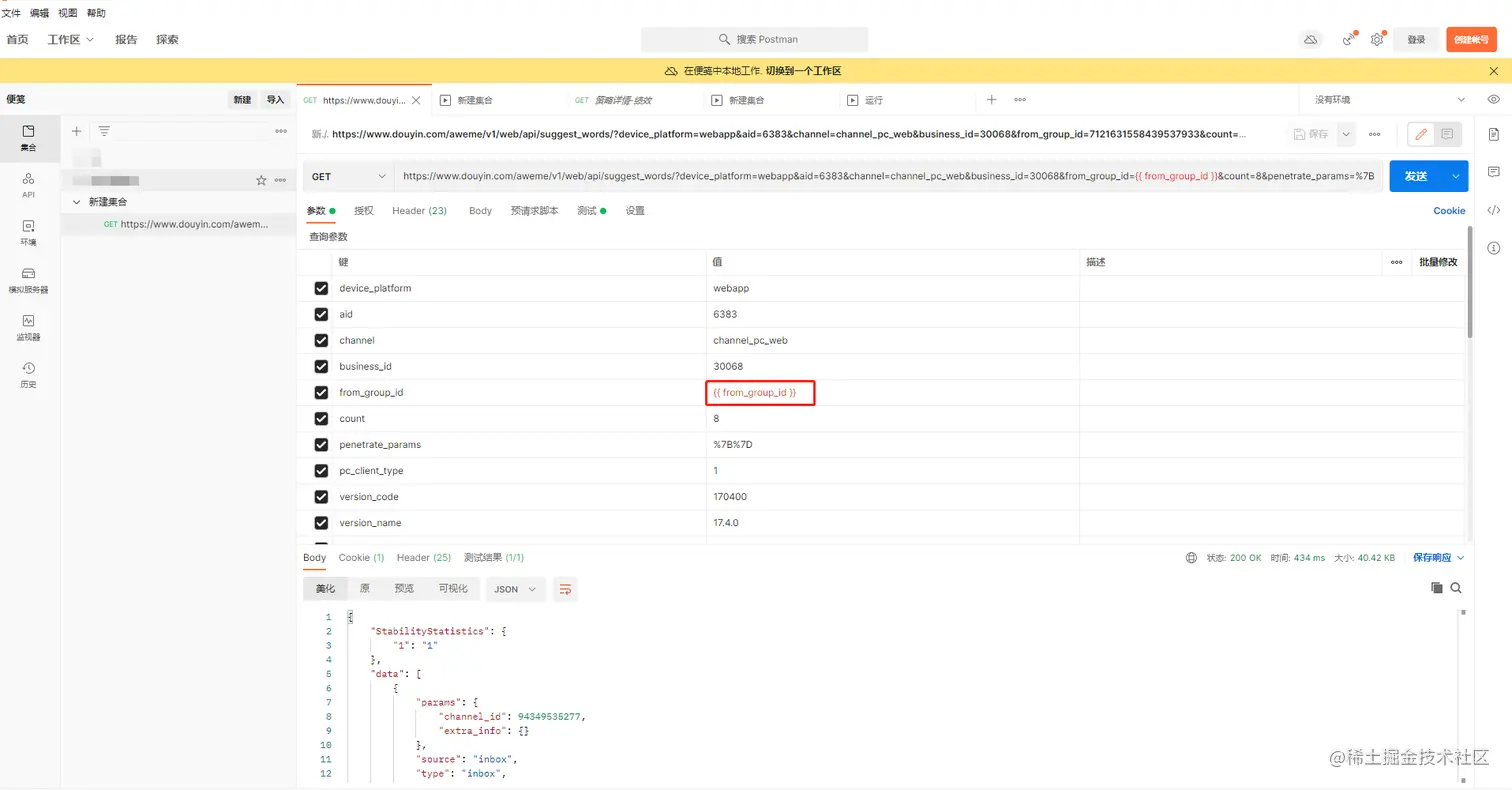Click the 创建帐号 button

coord(1471,39)
